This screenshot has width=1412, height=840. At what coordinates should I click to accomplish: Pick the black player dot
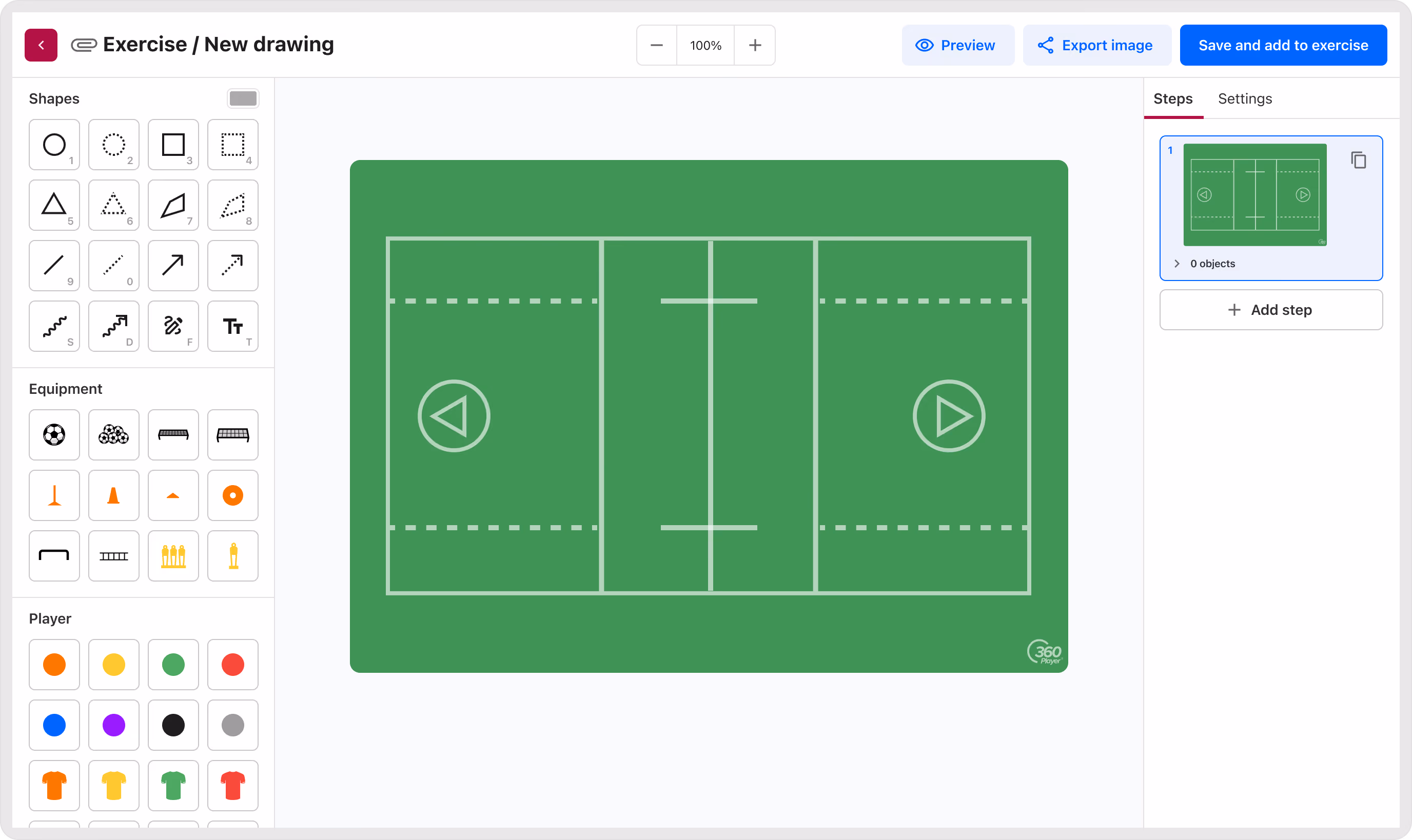click(173, 725)
